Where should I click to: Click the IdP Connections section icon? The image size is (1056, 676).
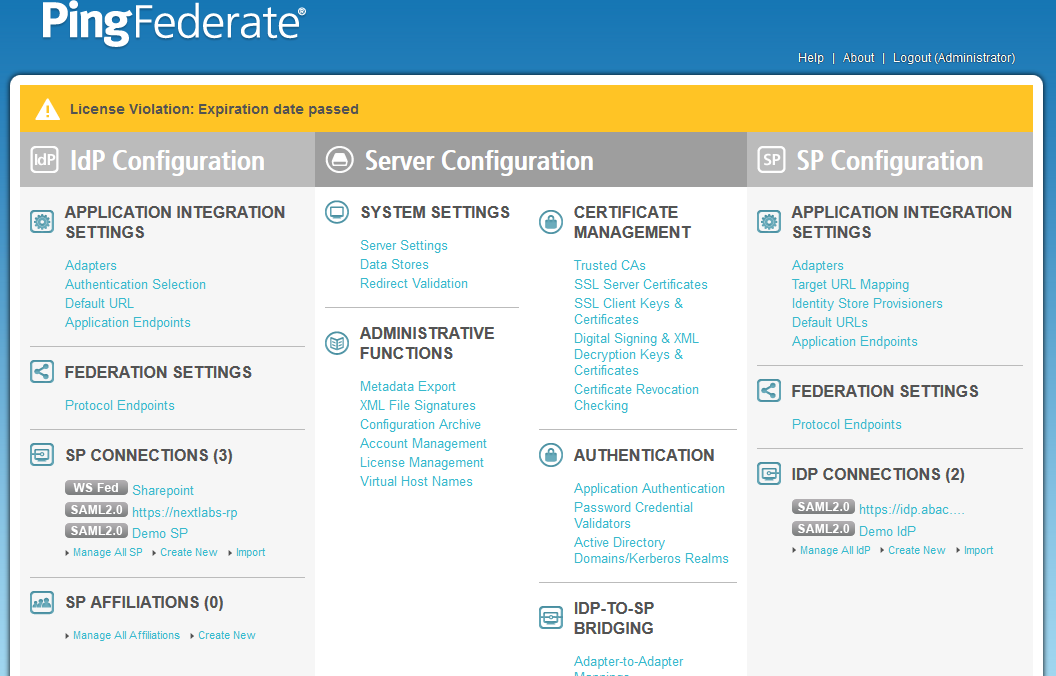pyautogui.click(x=768, y=474)
